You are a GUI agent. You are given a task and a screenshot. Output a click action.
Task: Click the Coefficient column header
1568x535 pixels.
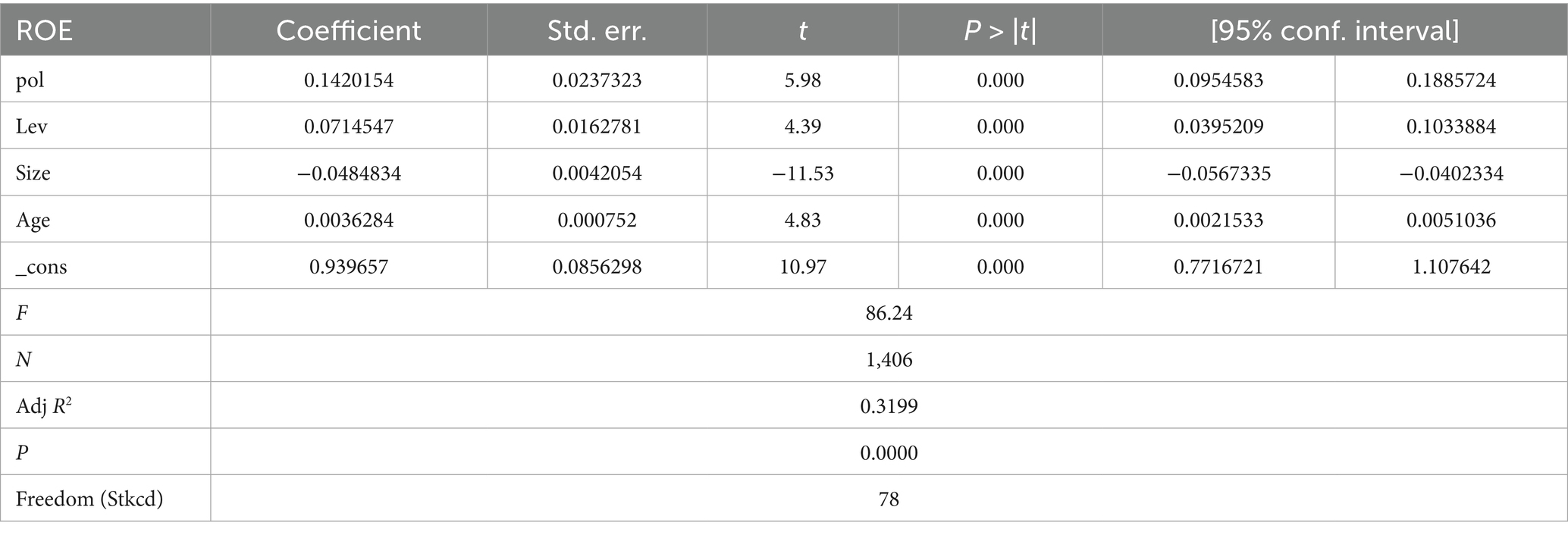click(x=348, y=30)
